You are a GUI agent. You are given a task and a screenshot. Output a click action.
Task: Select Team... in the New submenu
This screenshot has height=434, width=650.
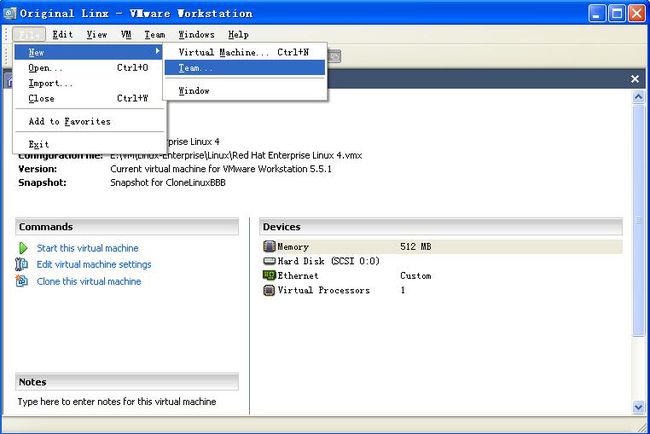245,68
